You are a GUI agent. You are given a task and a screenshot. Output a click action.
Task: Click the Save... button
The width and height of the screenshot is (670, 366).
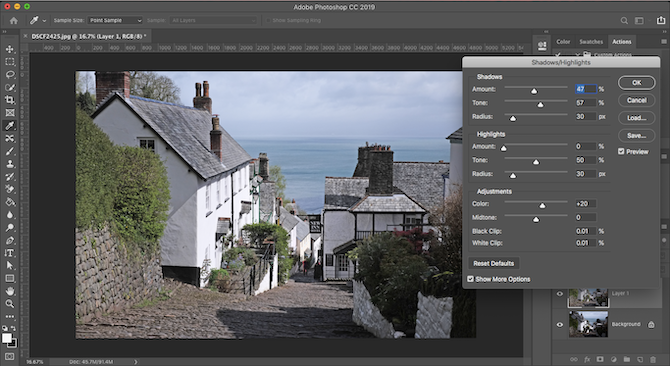637,136
